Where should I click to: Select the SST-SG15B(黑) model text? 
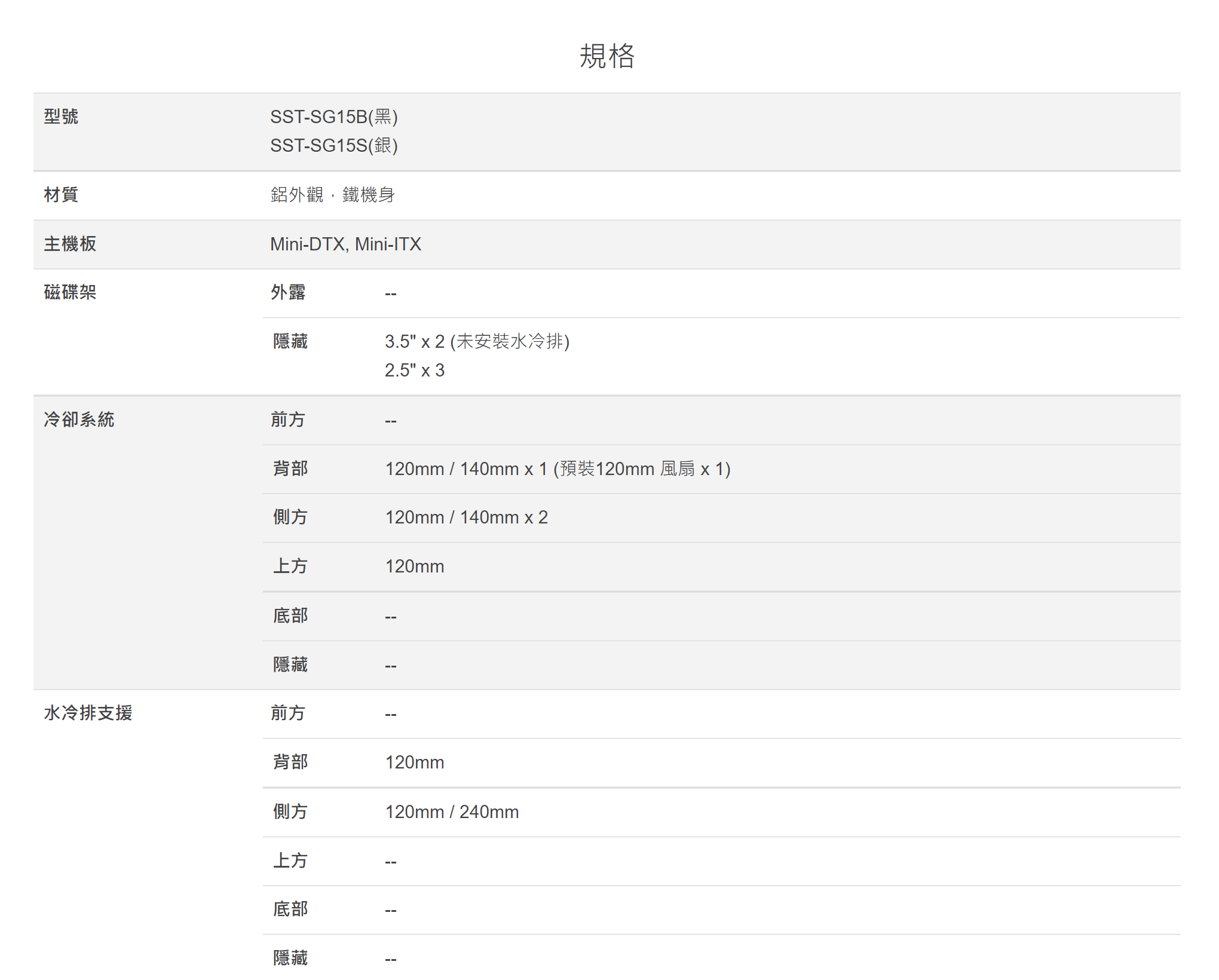point(333,117)
